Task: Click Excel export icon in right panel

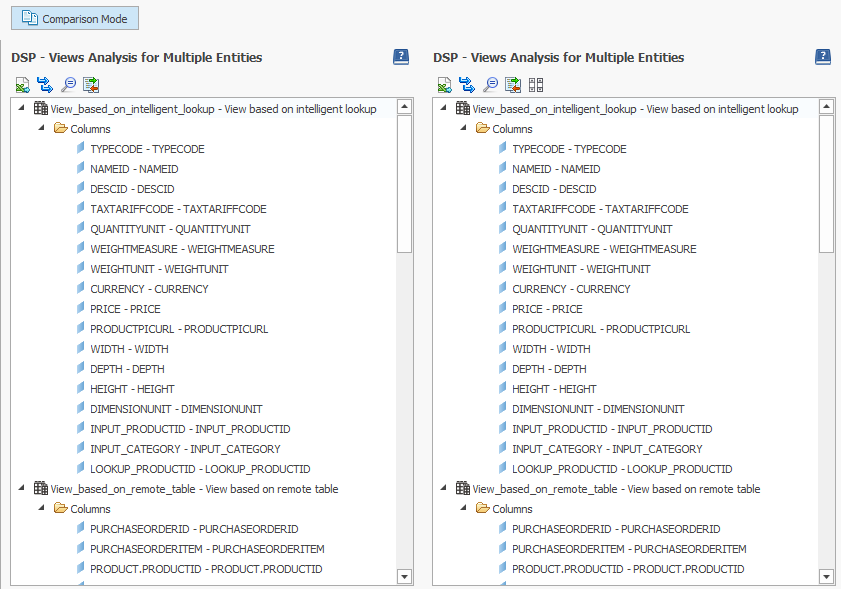Action: click(444, 85)
